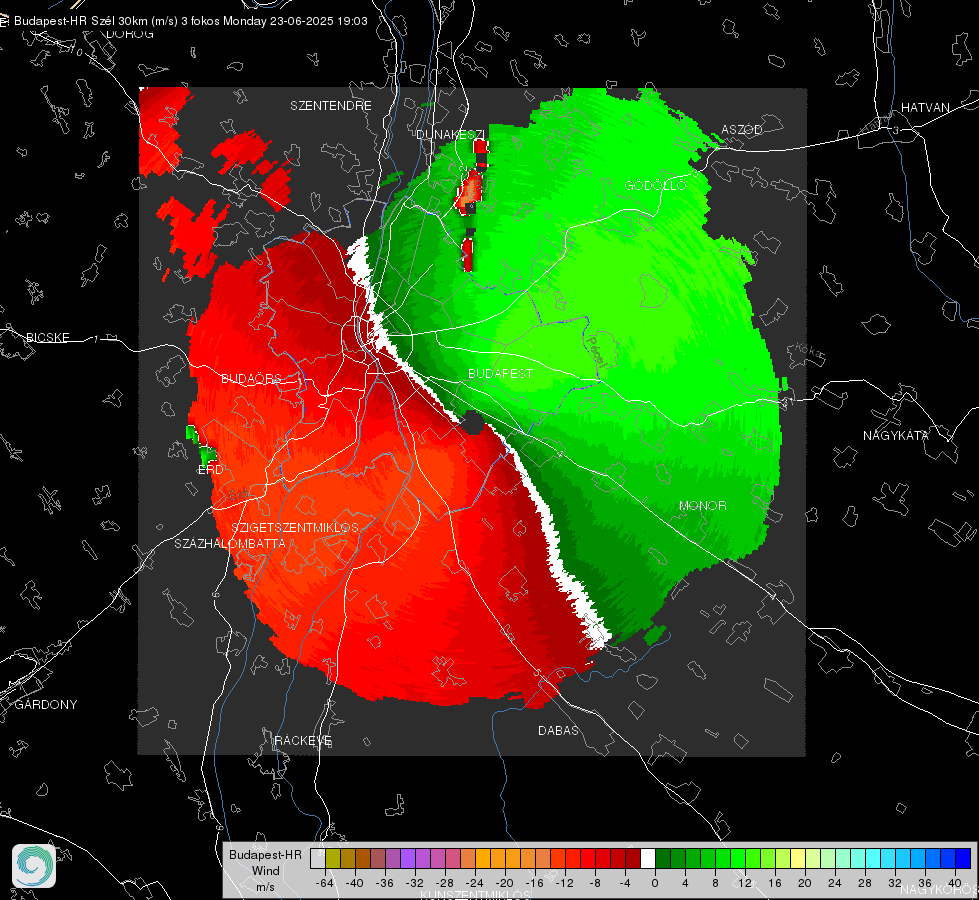Screen dimensions: 979x900
Task: Click the DABAS town label
Action: (x=559, y=731)
